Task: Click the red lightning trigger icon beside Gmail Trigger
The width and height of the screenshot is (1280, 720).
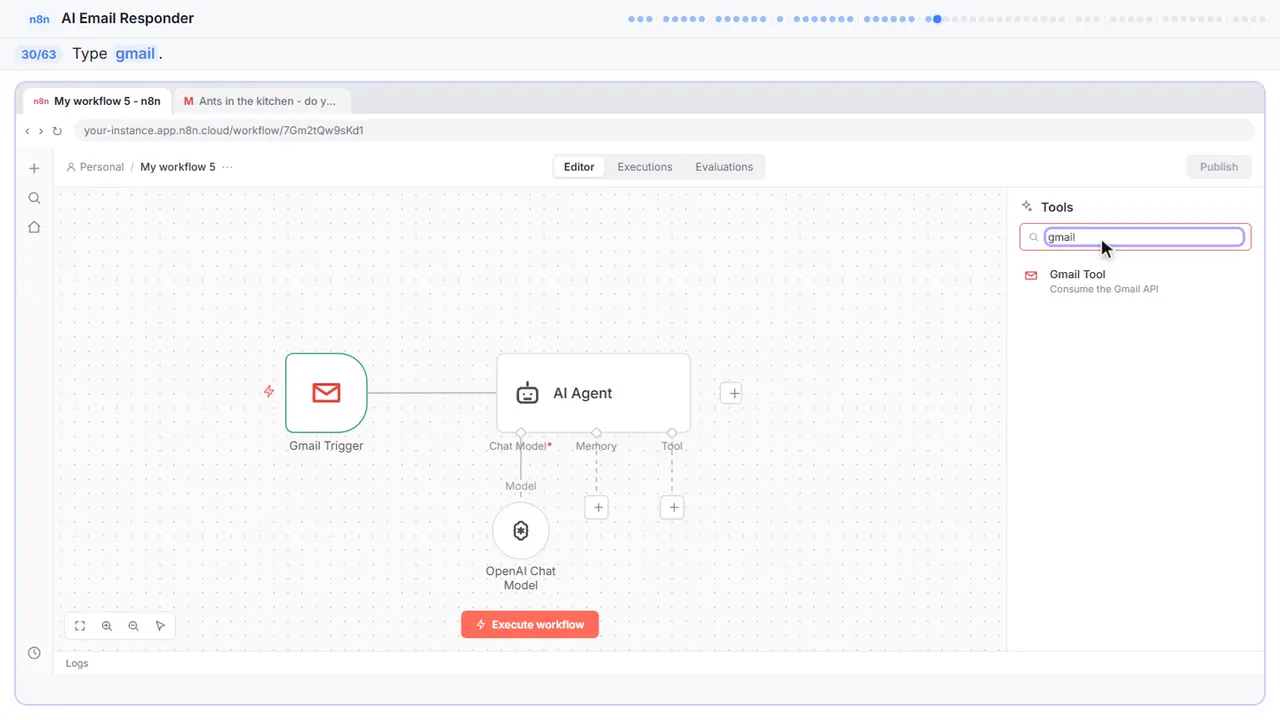Action: coord(269,392)
